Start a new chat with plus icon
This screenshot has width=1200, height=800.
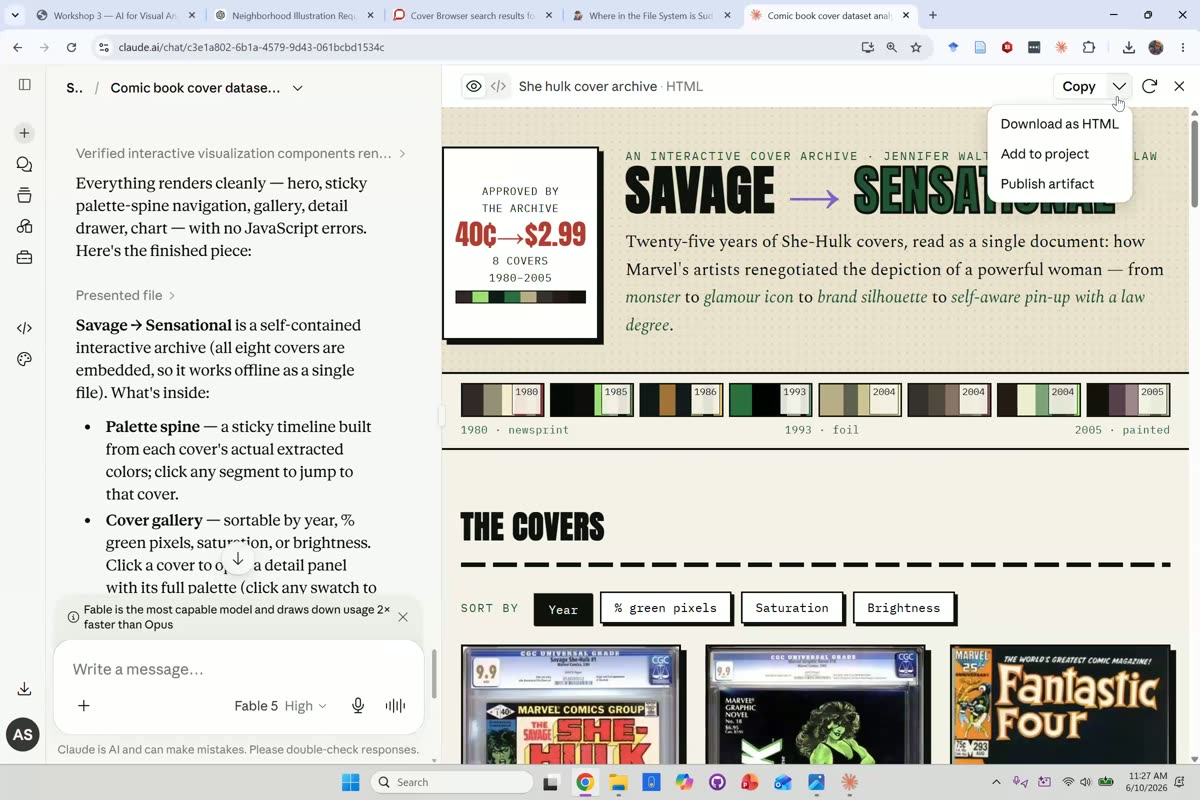25,133
